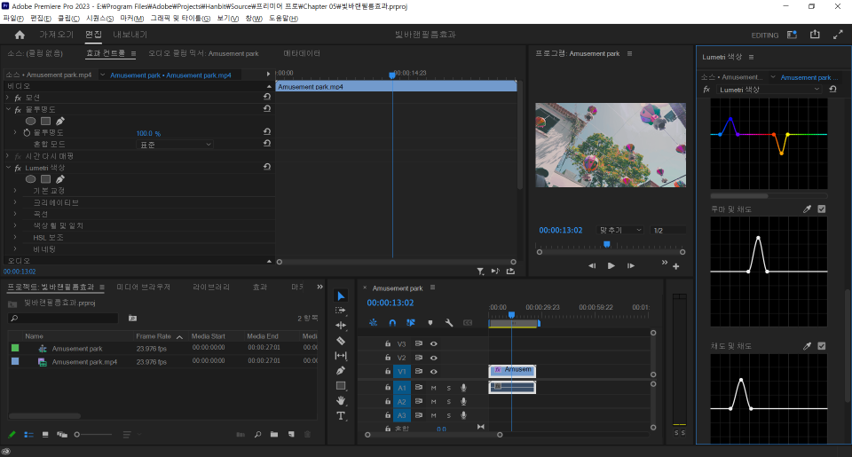Open the 시퀀스(S) menu
This screenshot has height=457, width=852.
100,18
